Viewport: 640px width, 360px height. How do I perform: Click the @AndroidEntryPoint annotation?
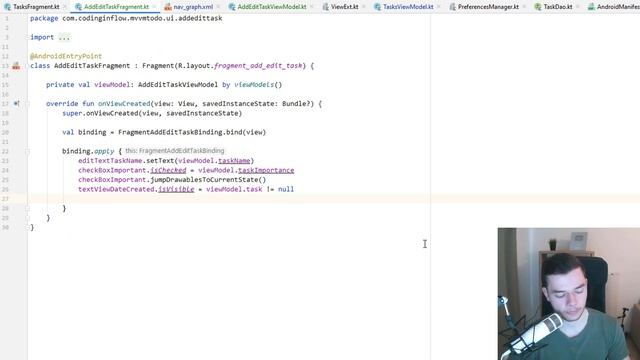point(66,56)
